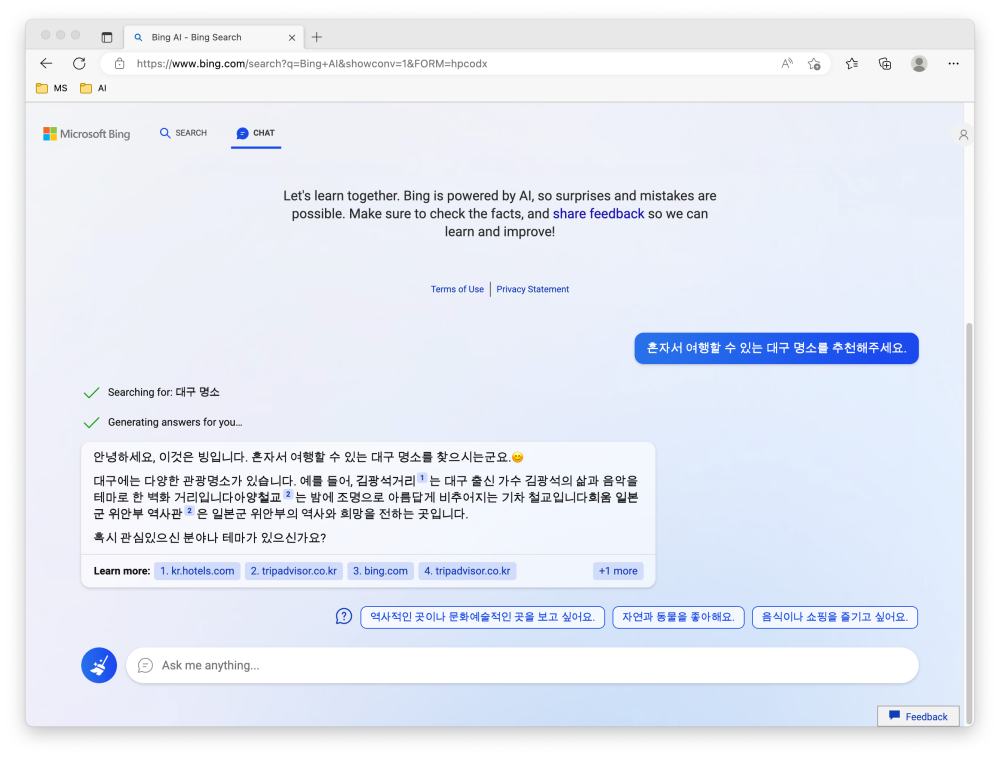Reload the page with the refresh icon
1000x758 pixels.
point(79,63)
